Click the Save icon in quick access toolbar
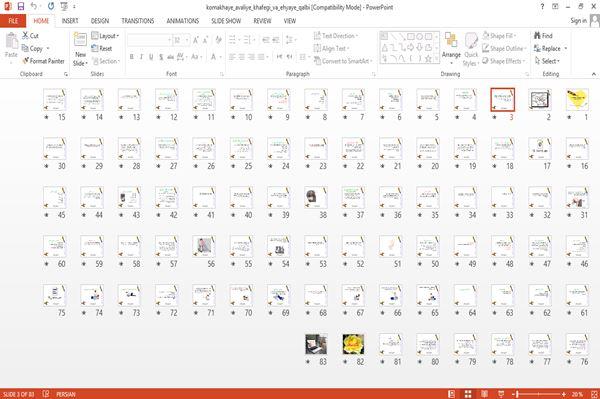600x399 pixels. (x=21, y=6)
